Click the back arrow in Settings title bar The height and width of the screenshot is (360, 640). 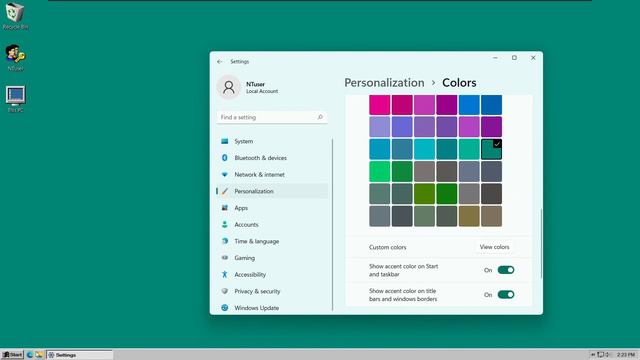pyautogui.click(x=220, y=62)
